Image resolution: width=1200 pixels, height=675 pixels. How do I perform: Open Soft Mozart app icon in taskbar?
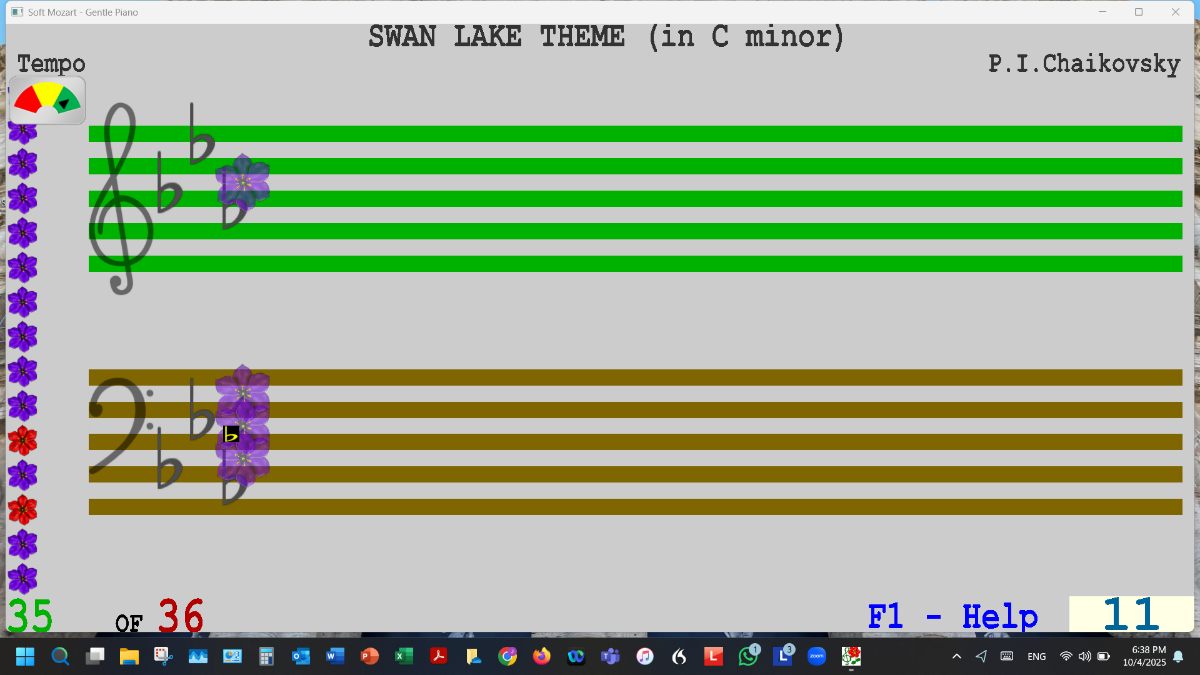pyautogui.click(x=851, y=657)
